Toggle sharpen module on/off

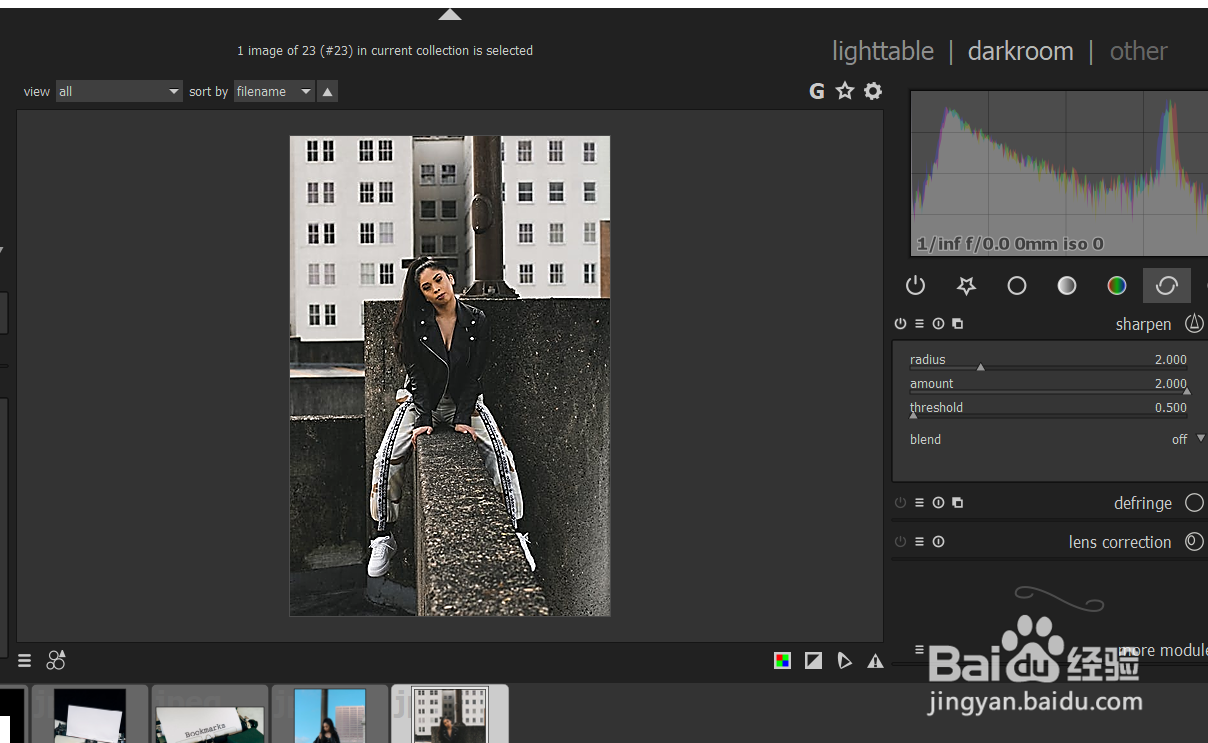point(900,324)
